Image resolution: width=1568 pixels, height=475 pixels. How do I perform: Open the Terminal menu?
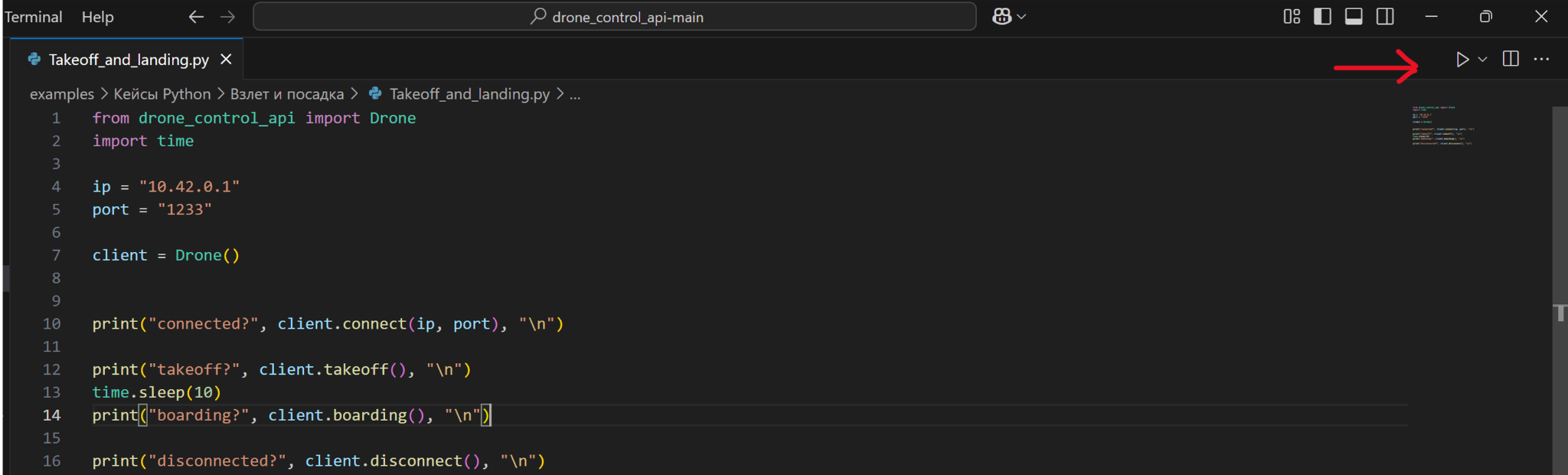[34, 17]
